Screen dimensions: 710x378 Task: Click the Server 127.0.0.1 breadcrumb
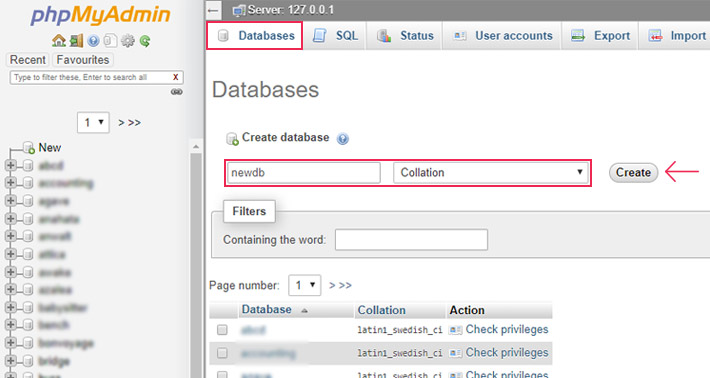[290, 10]
